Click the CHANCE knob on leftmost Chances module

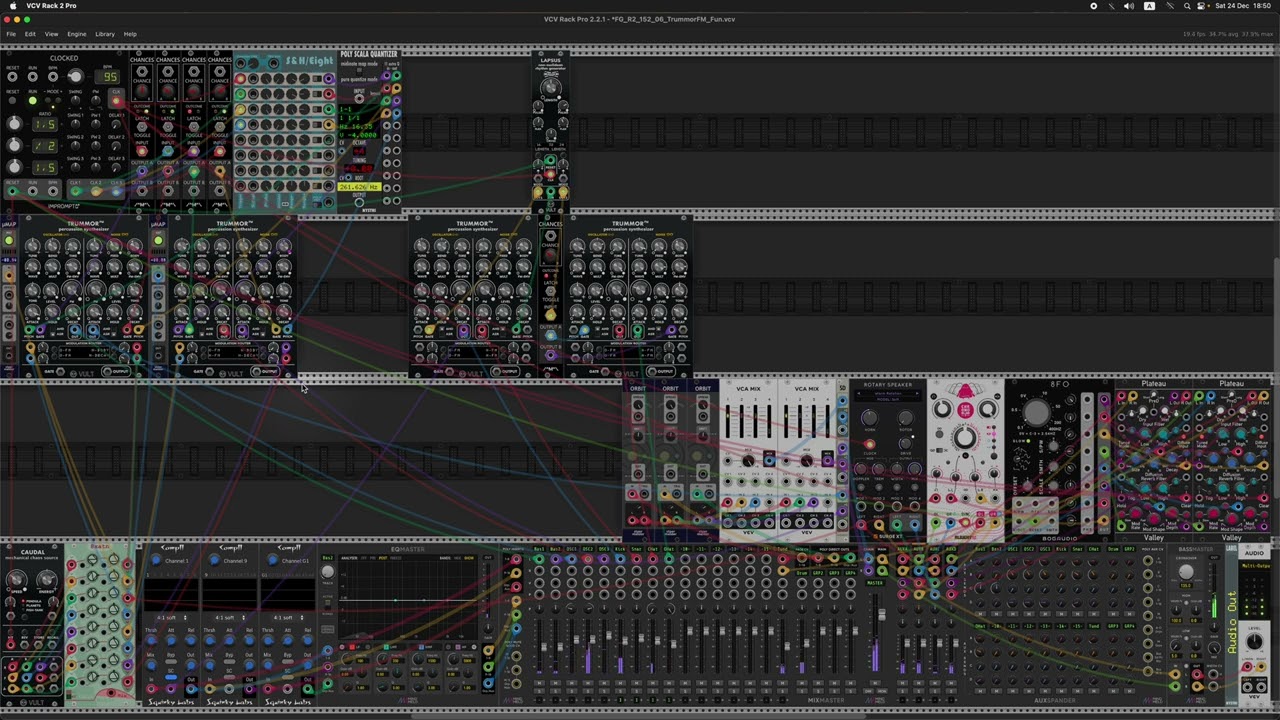click(x=142, y=90)
